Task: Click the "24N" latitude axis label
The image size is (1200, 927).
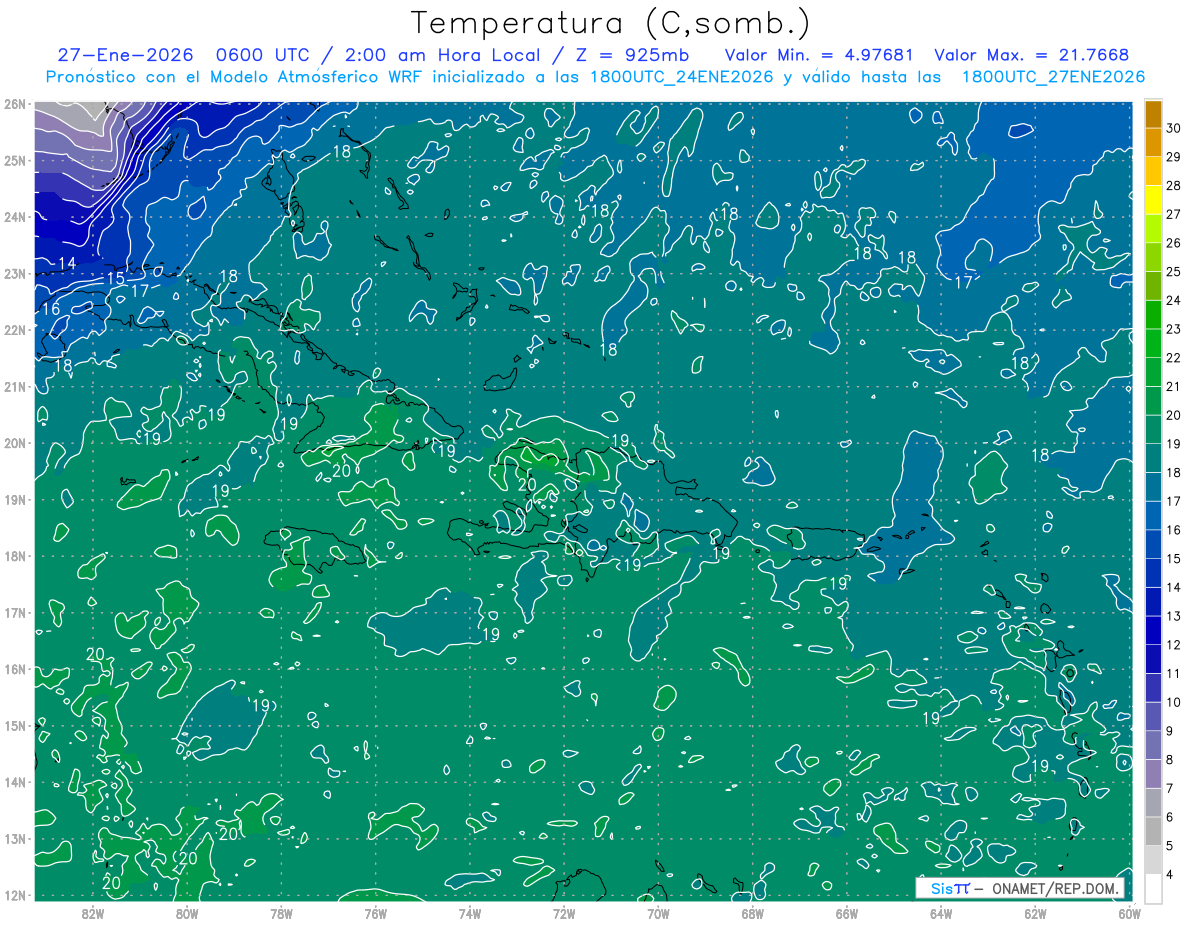Action: (x=15, y=217)
